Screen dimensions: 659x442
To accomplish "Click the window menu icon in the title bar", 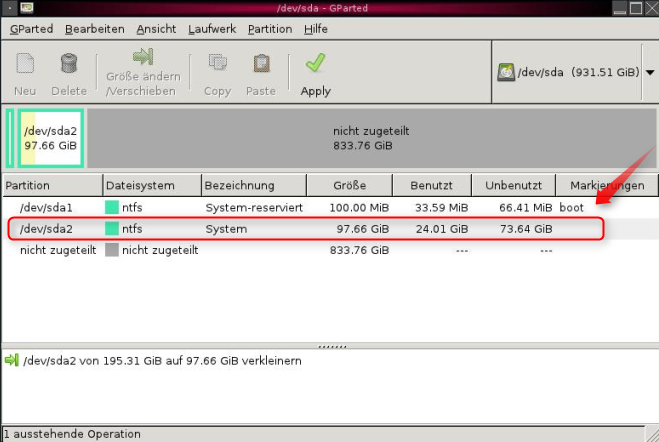I will click(x=27, y=8).
